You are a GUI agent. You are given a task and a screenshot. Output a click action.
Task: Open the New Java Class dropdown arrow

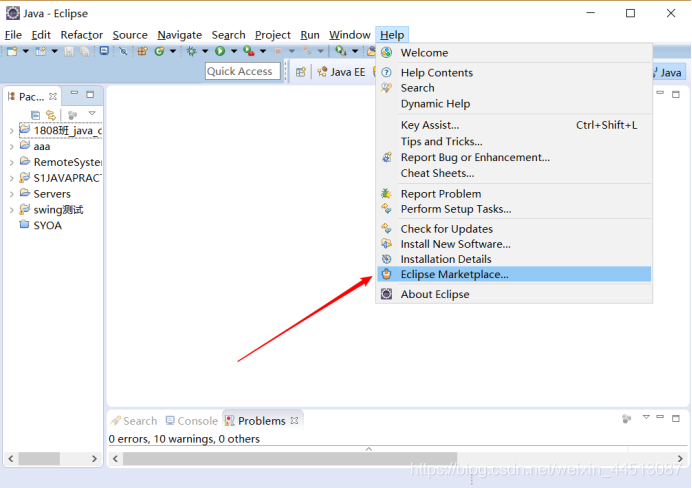pos(173,52)
